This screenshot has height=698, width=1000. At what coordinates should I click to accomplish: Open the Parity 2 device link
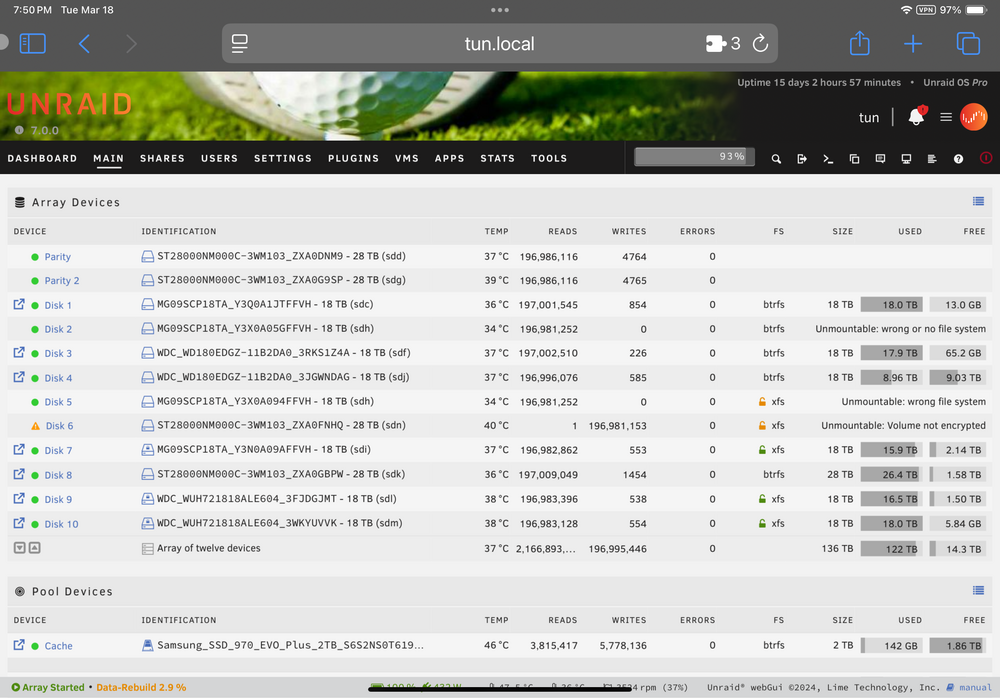point(62,281)
